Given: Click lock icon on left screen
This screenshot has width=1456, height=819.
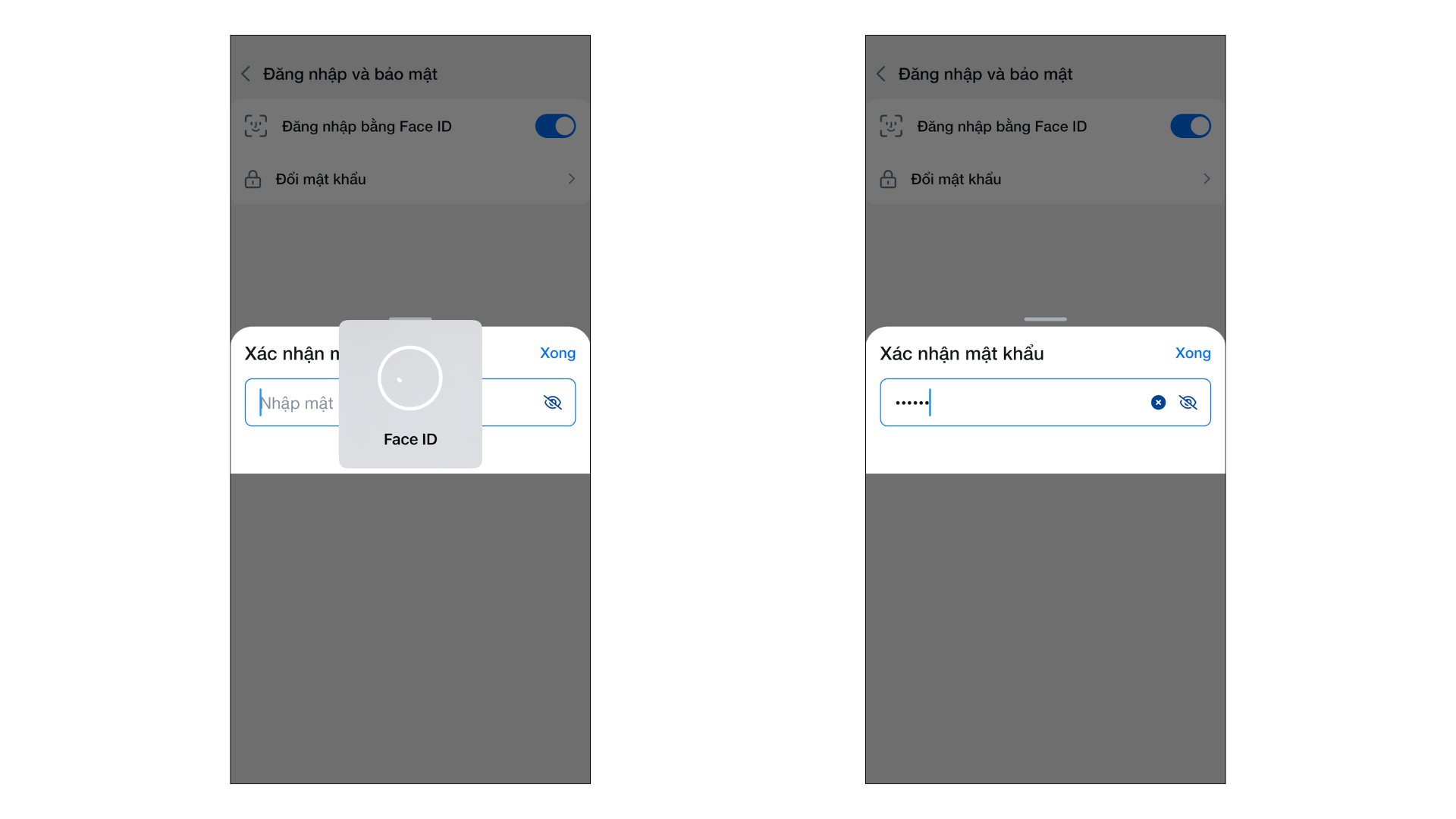Looking at the screenshot, I should [x=253, y=179].
